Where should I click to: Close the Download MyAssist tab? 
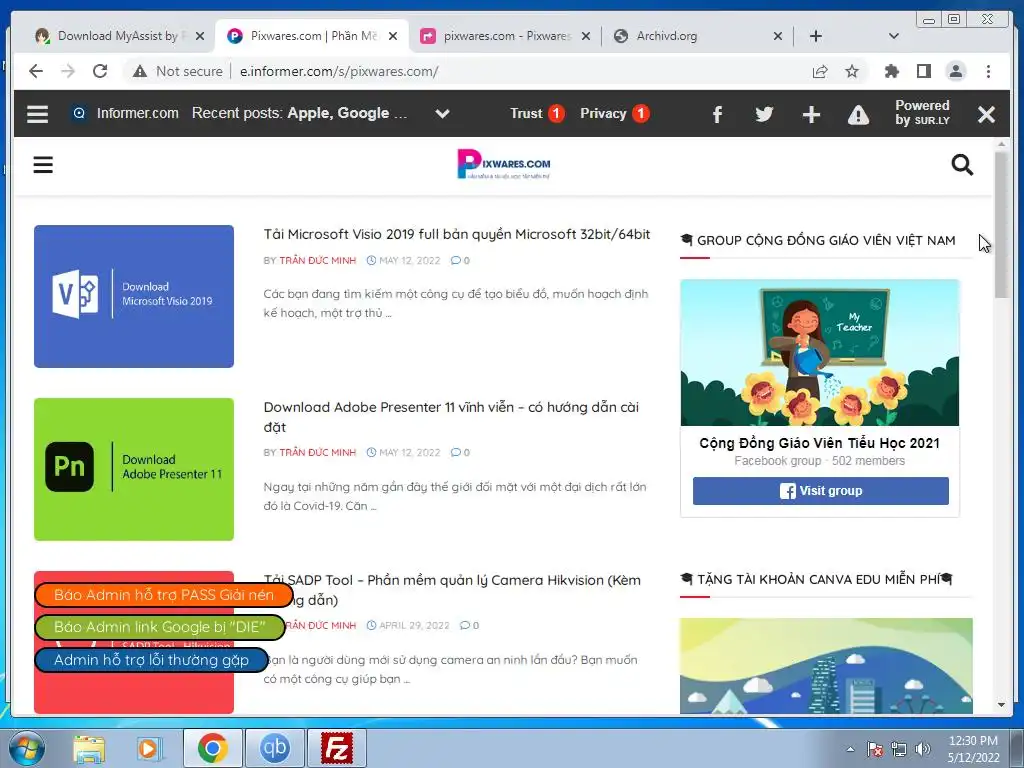[200, 36]
